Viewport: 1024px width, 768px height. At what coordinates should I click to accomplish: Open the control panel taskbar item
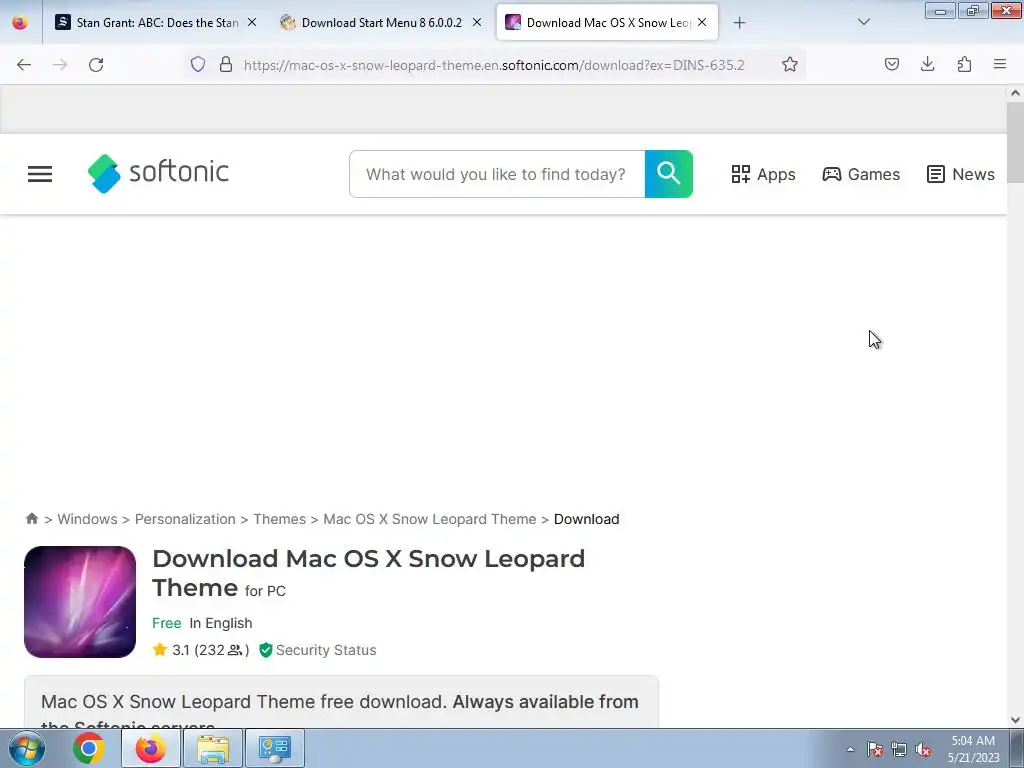[275, 748]
